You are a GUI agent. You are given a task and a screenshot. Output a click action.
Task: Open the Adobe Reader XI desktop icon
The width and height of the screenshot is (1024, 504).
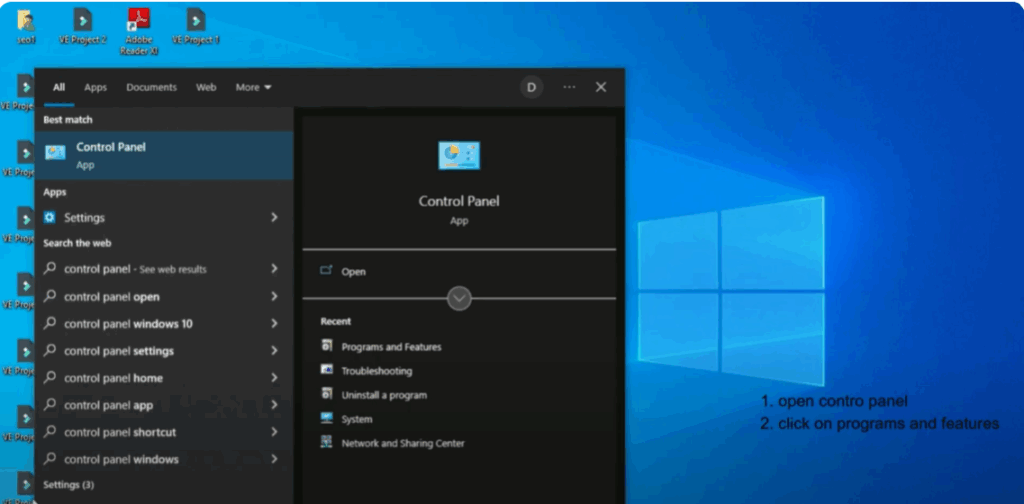coord(139,20)
